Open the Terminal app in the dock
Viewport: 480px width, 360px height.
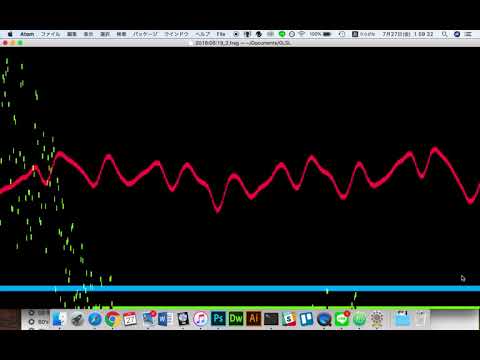[271, 319]
